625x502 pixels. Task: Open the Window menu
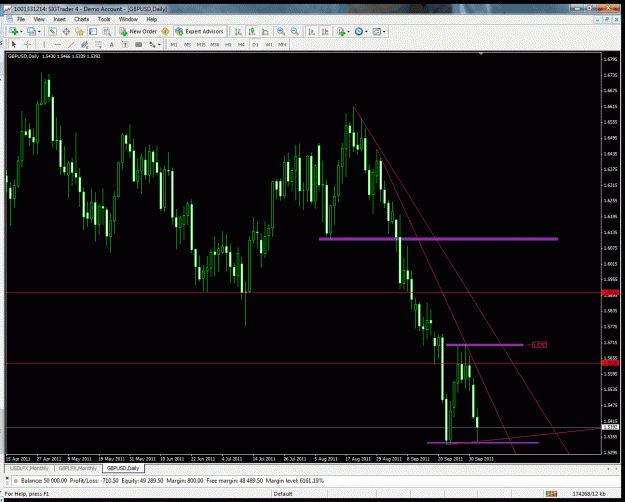[x=128, y=19]
